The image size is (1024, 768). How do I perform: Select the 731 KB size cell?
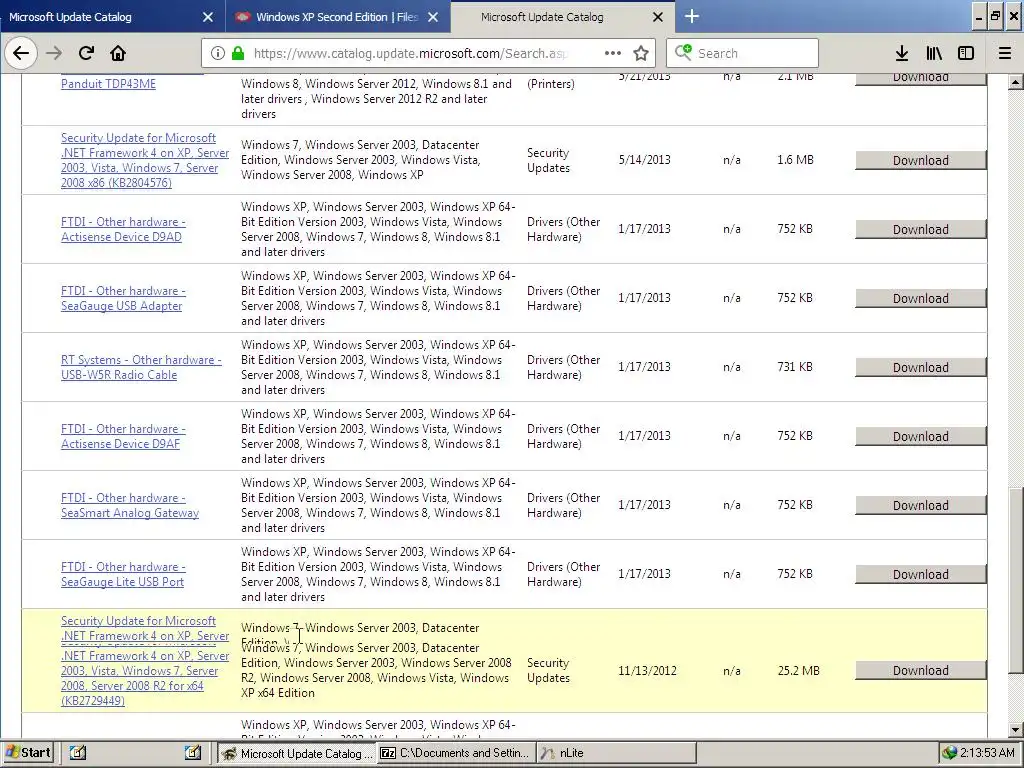click(x=795, y=367)
